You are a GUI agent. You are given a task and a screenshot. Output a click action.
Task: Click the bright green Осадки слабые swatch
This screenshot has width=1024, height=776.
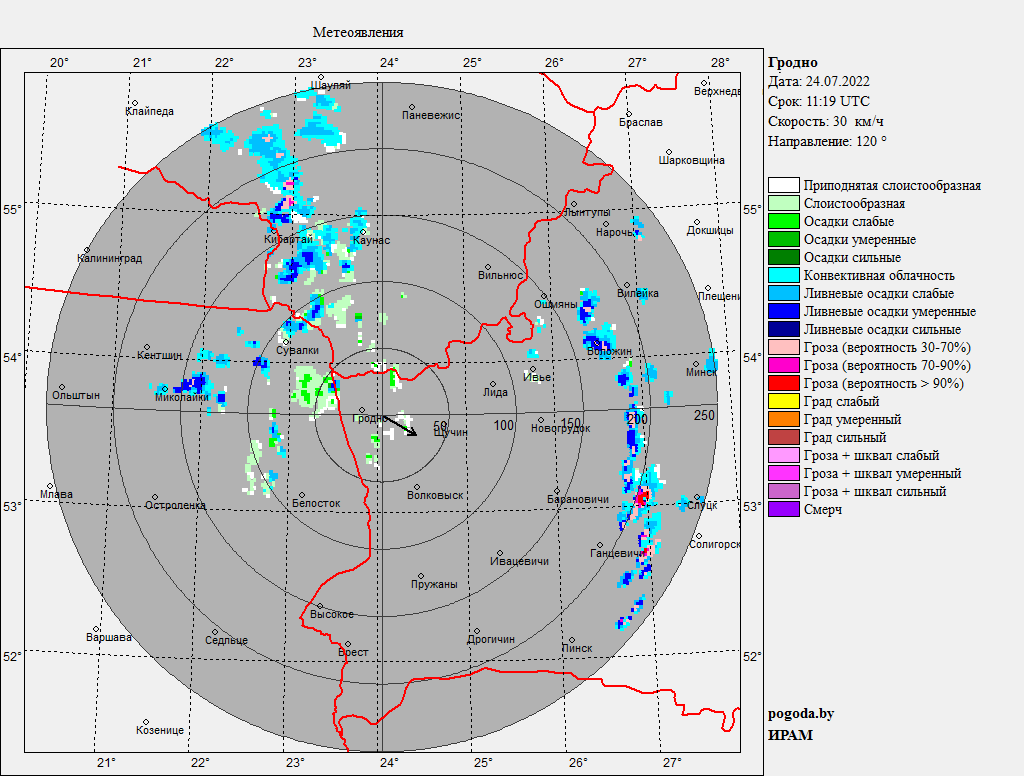(x=784, y=222)
